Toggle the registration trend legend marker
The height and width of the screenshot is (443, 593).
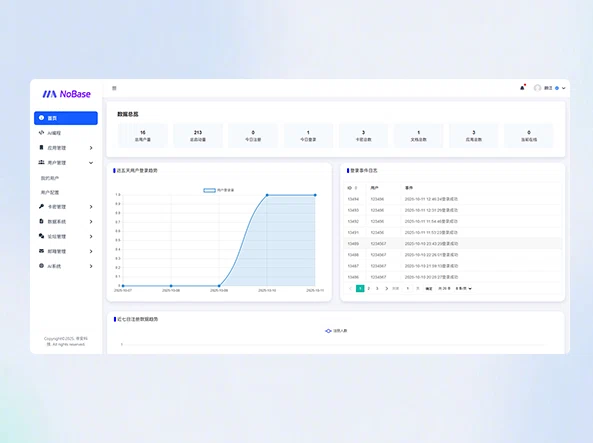pos(328,331)
